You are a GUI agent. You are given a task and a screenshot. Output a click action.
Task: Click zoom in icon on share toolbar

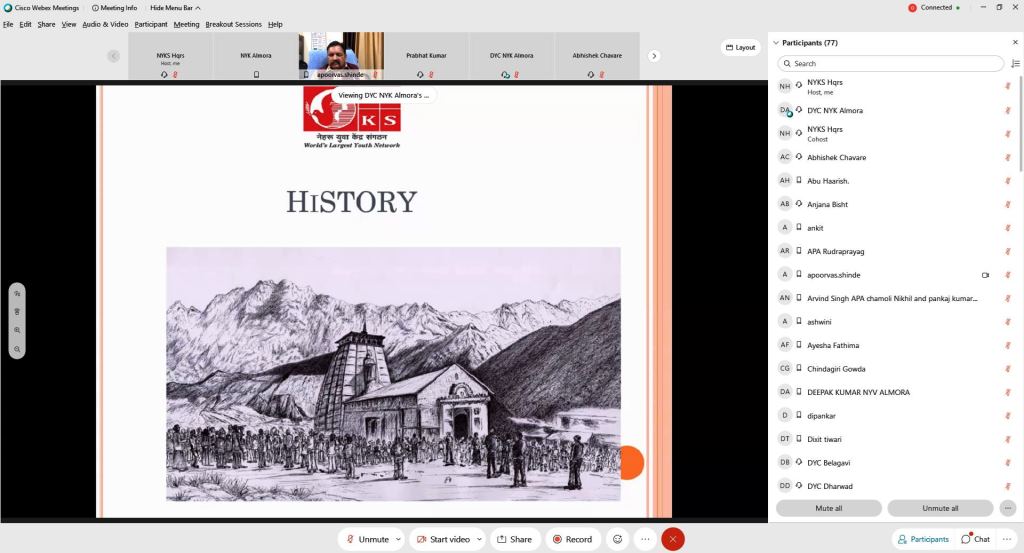17,330
